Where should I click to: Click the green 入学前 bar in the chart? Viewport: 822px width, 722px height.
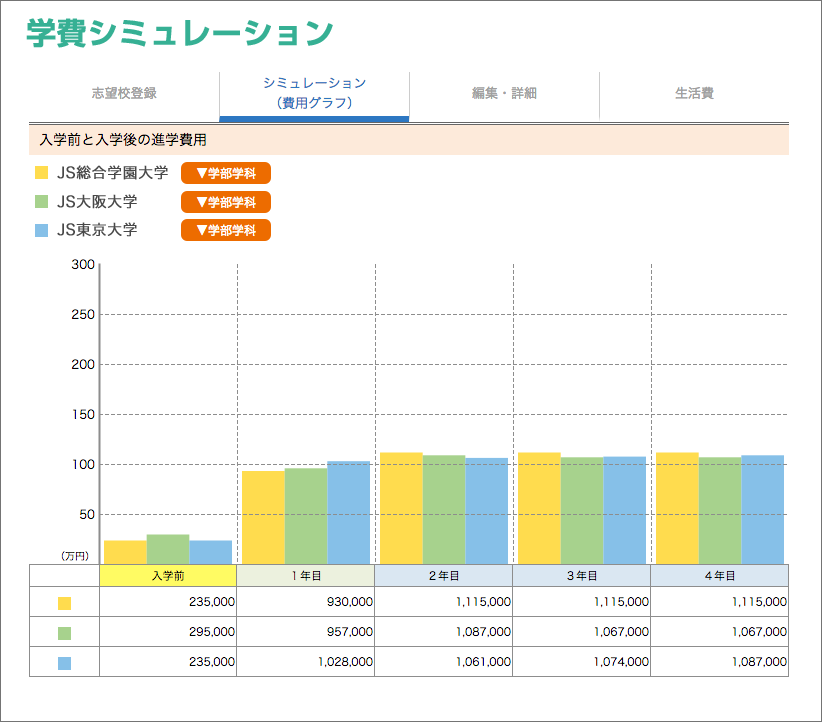click(x=168, y=549)
